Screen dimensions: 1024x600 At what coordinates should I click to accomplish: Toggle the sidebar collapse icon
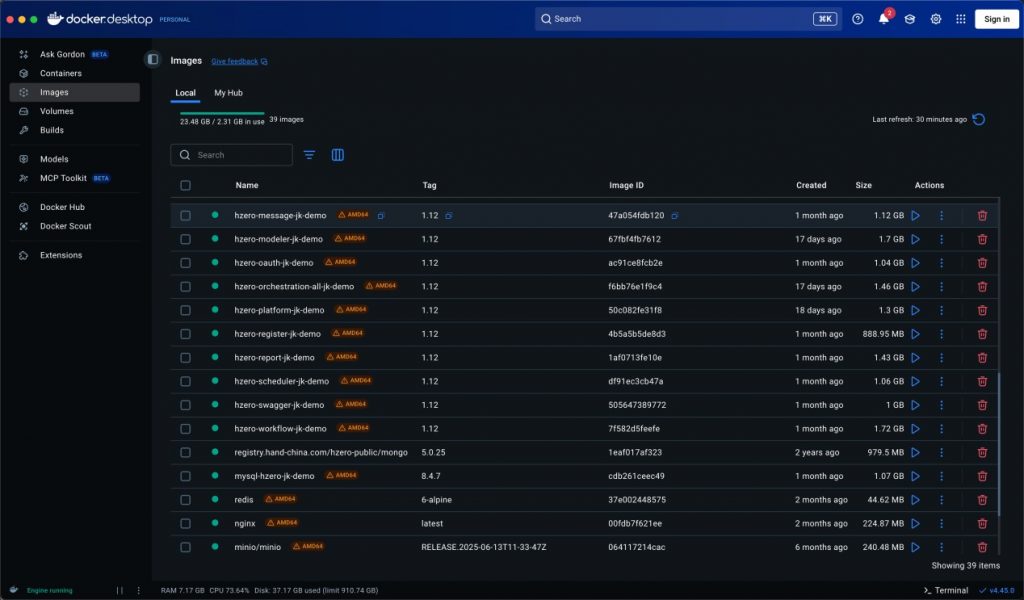[153, 60]
